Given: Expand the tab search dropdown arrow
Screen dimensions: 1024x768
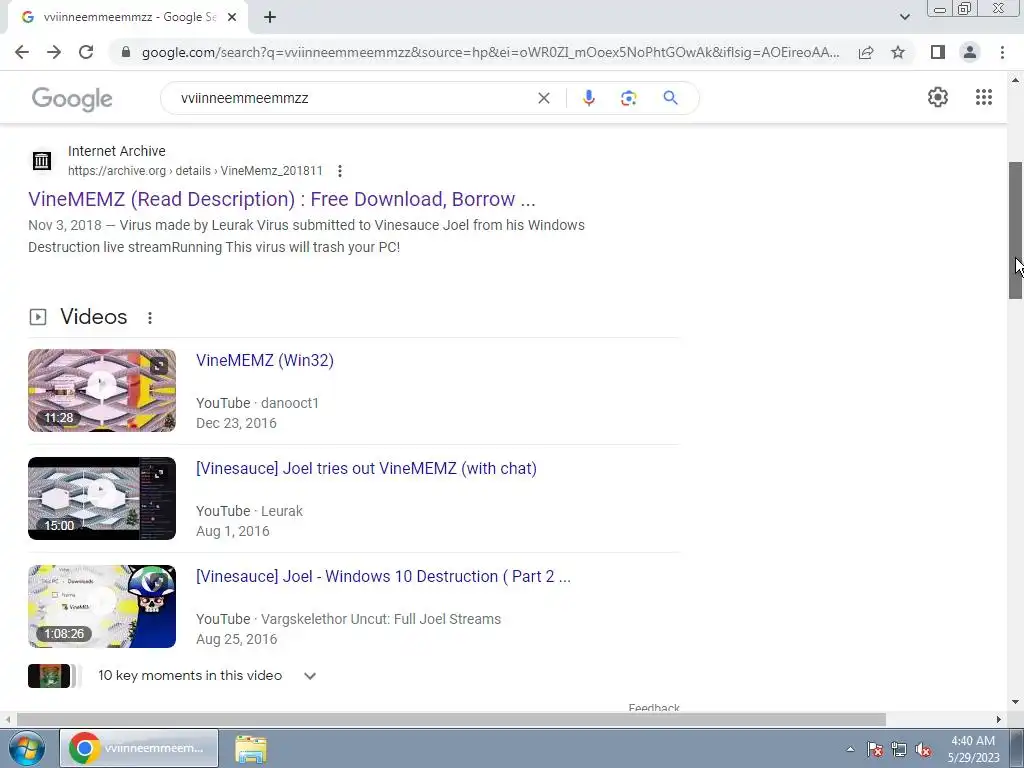Looking at the screenshot, I should coord(904,17).
